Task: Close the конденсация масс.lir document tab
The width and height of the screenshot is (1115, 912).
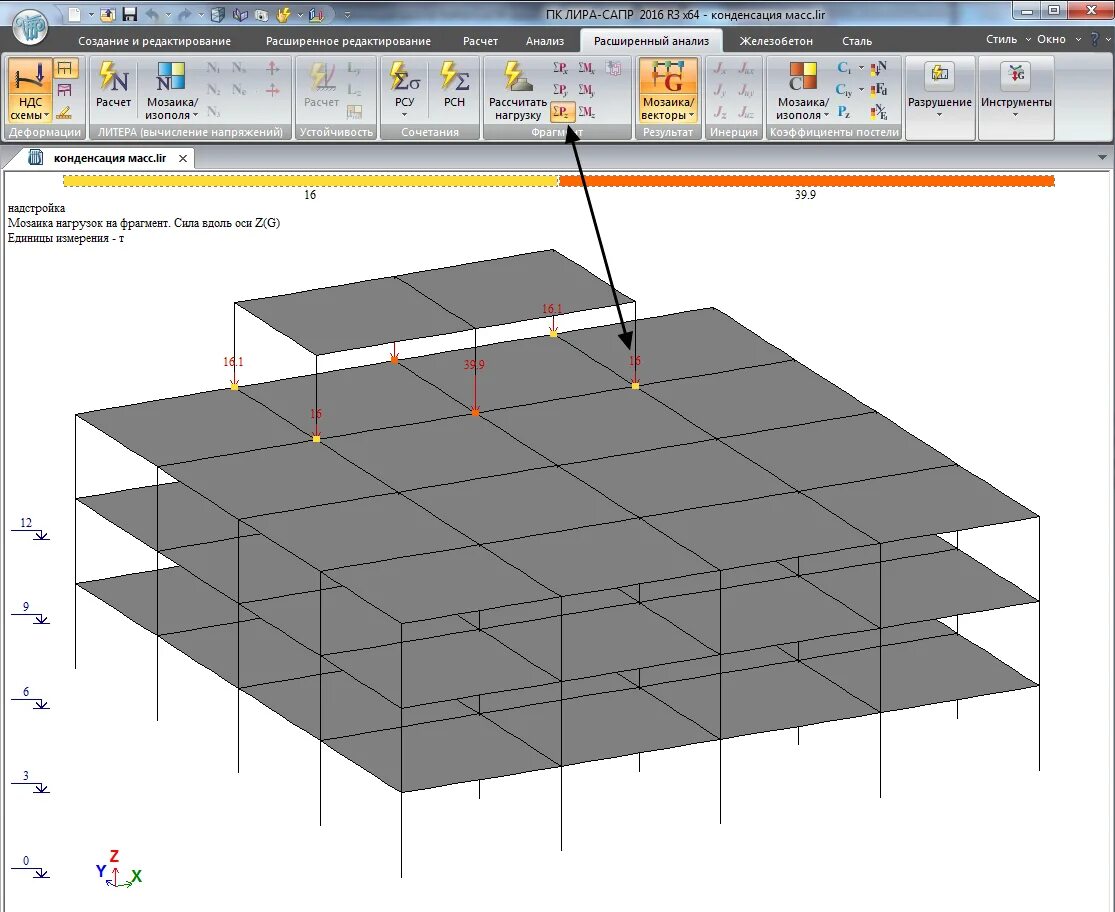Action: tap(183, 159)
